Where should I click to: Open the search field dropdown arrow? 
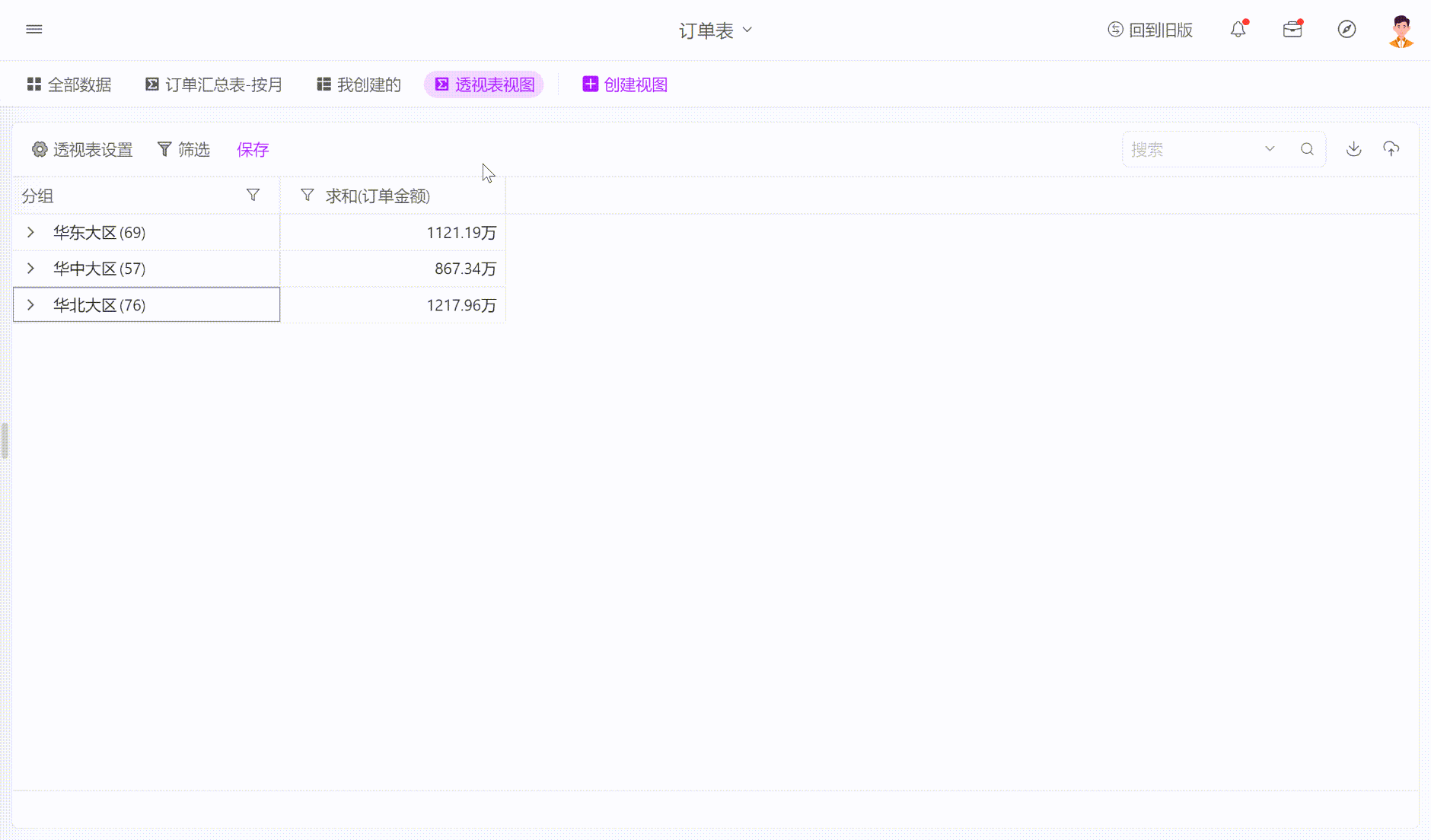(1270, 149)
